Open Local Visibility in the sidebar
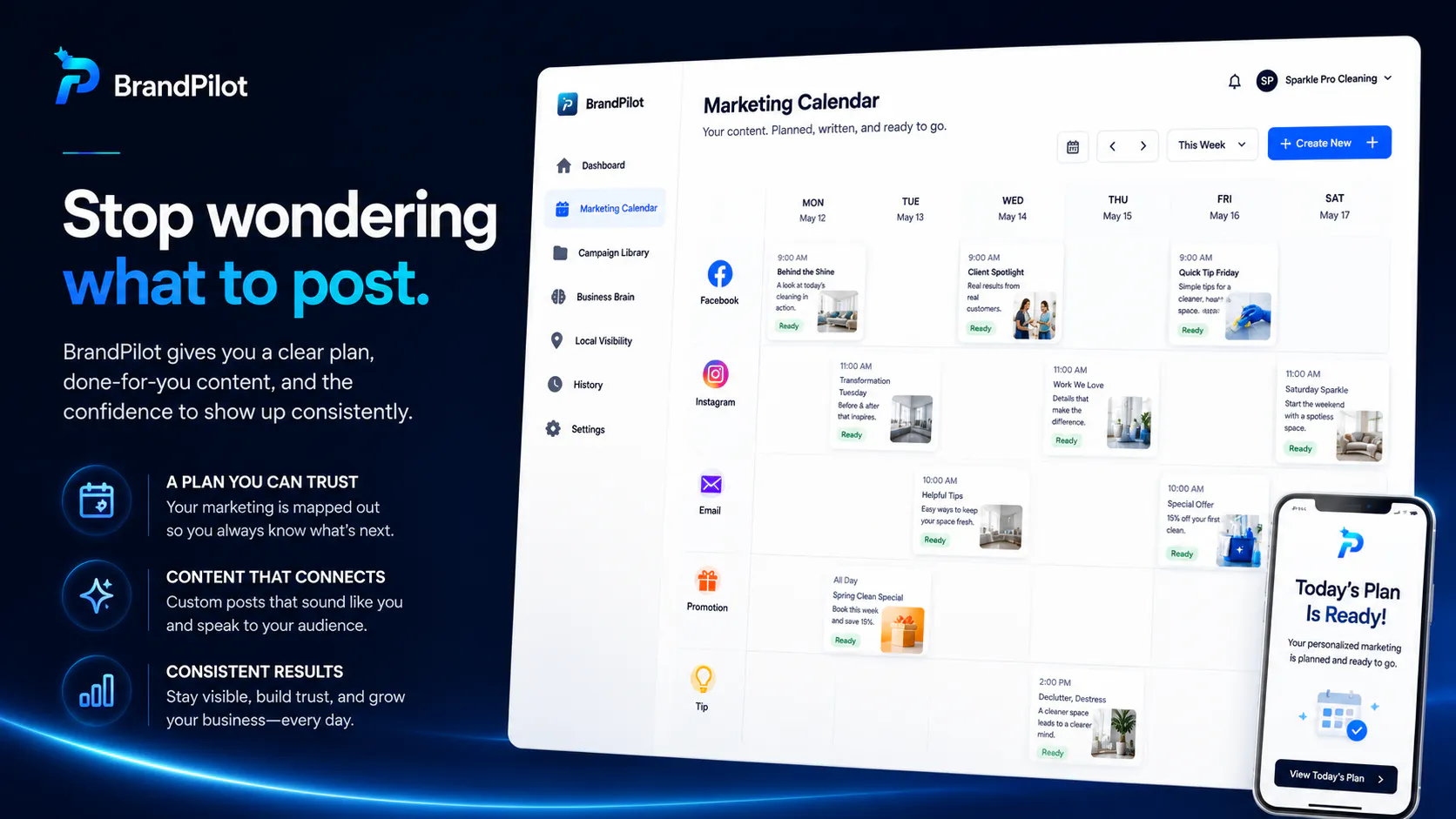This screenshot has height=819, width=1456. click(x=592, y=341)
